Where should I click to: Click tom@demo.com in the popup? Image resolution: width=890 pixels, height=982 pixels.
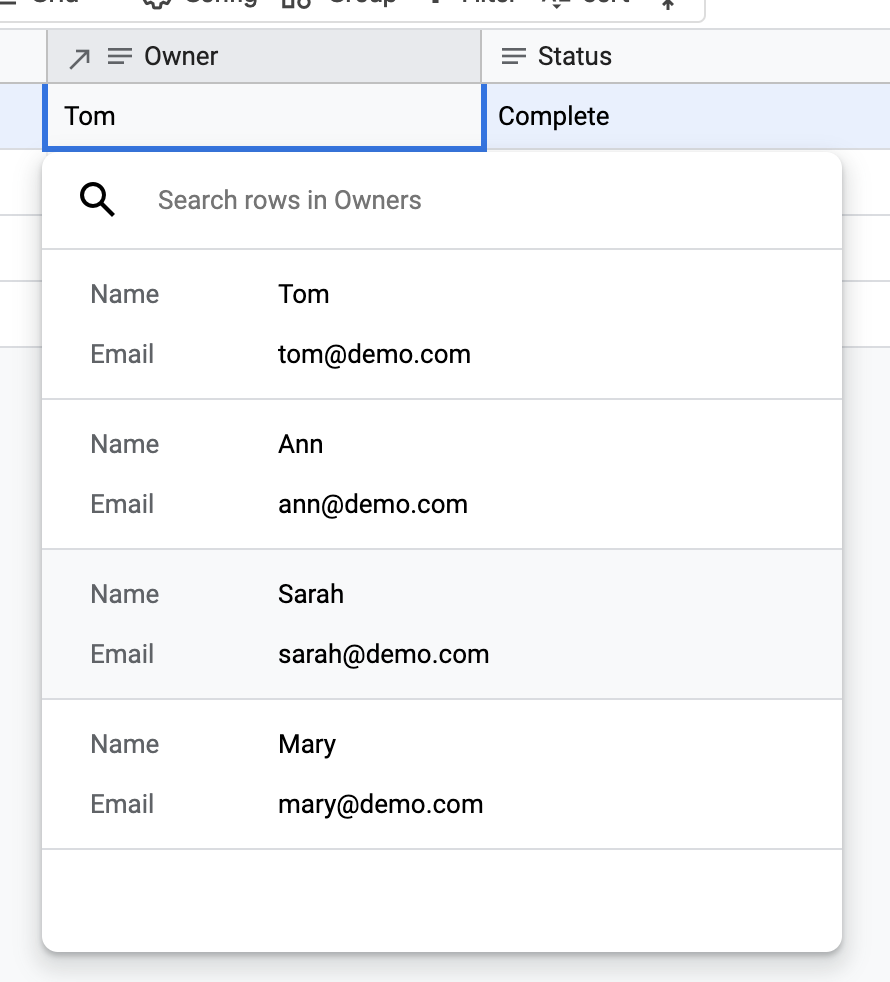[x=373, y=354]
